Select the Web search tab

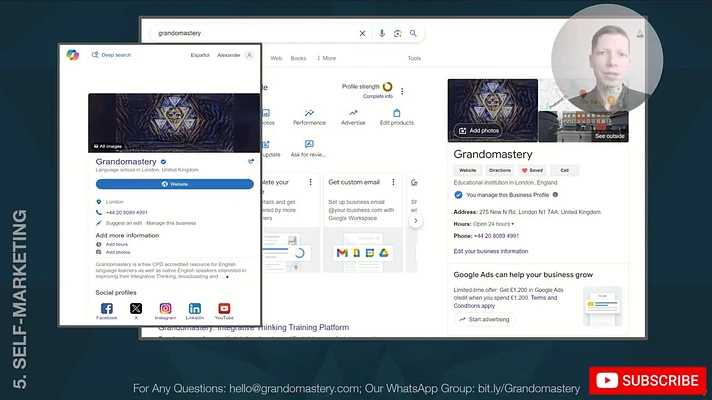coord(276,58)
